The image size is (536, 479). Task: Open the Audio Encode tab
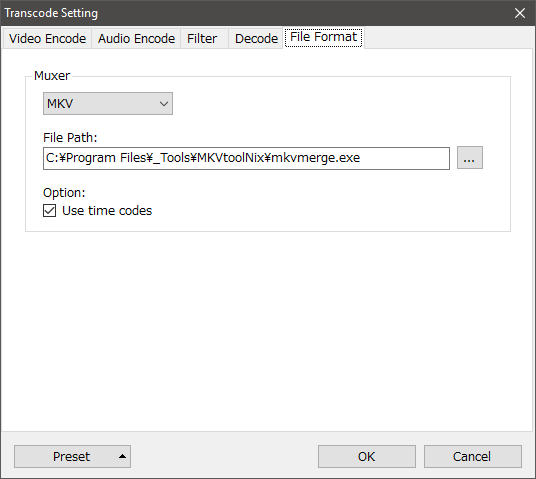(136, 38)
